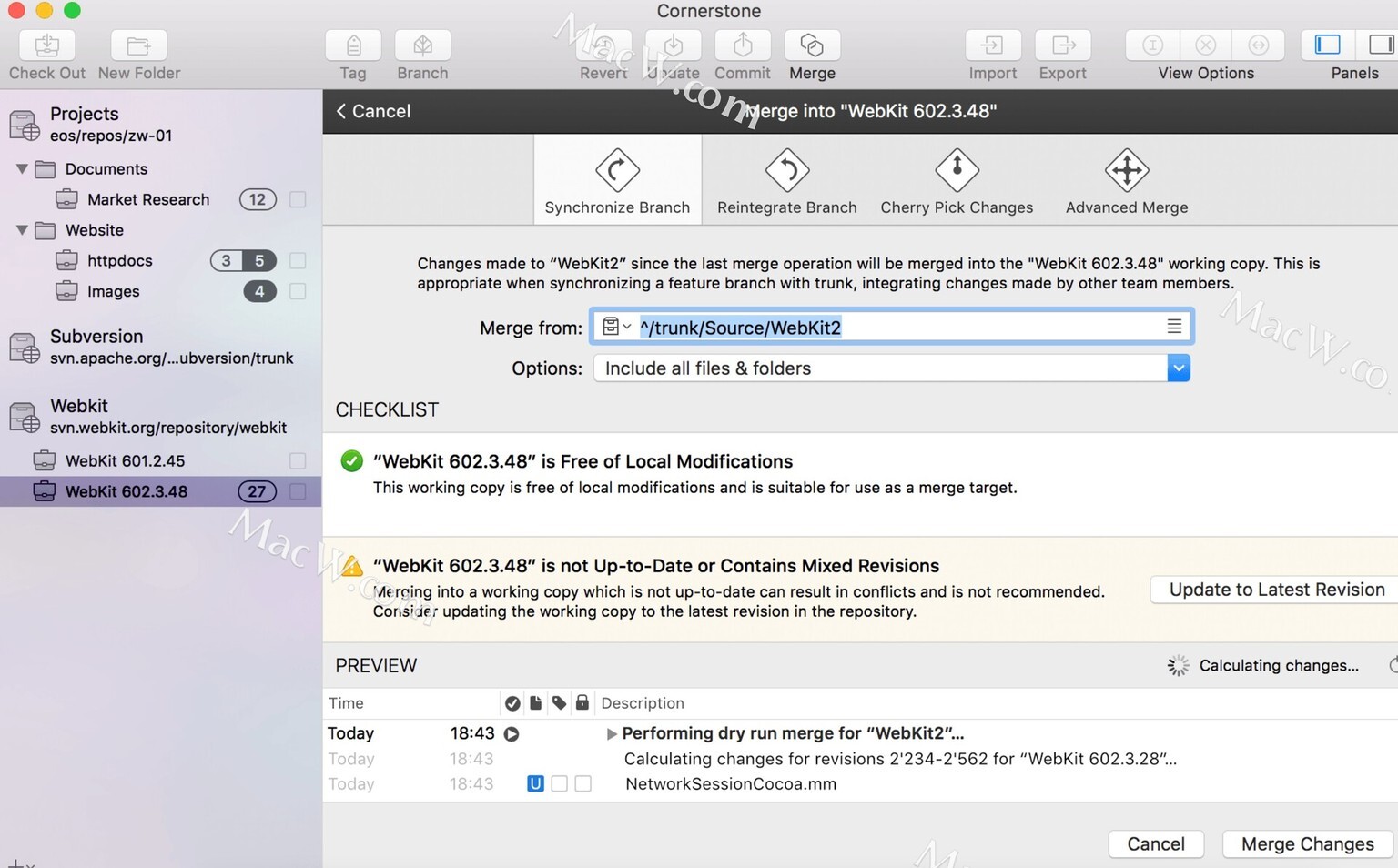Image resolution: width=1398 pixels, height=868 pixels.
Task: Switch to Advanced Merge tab
Action: pos(1127,180)
